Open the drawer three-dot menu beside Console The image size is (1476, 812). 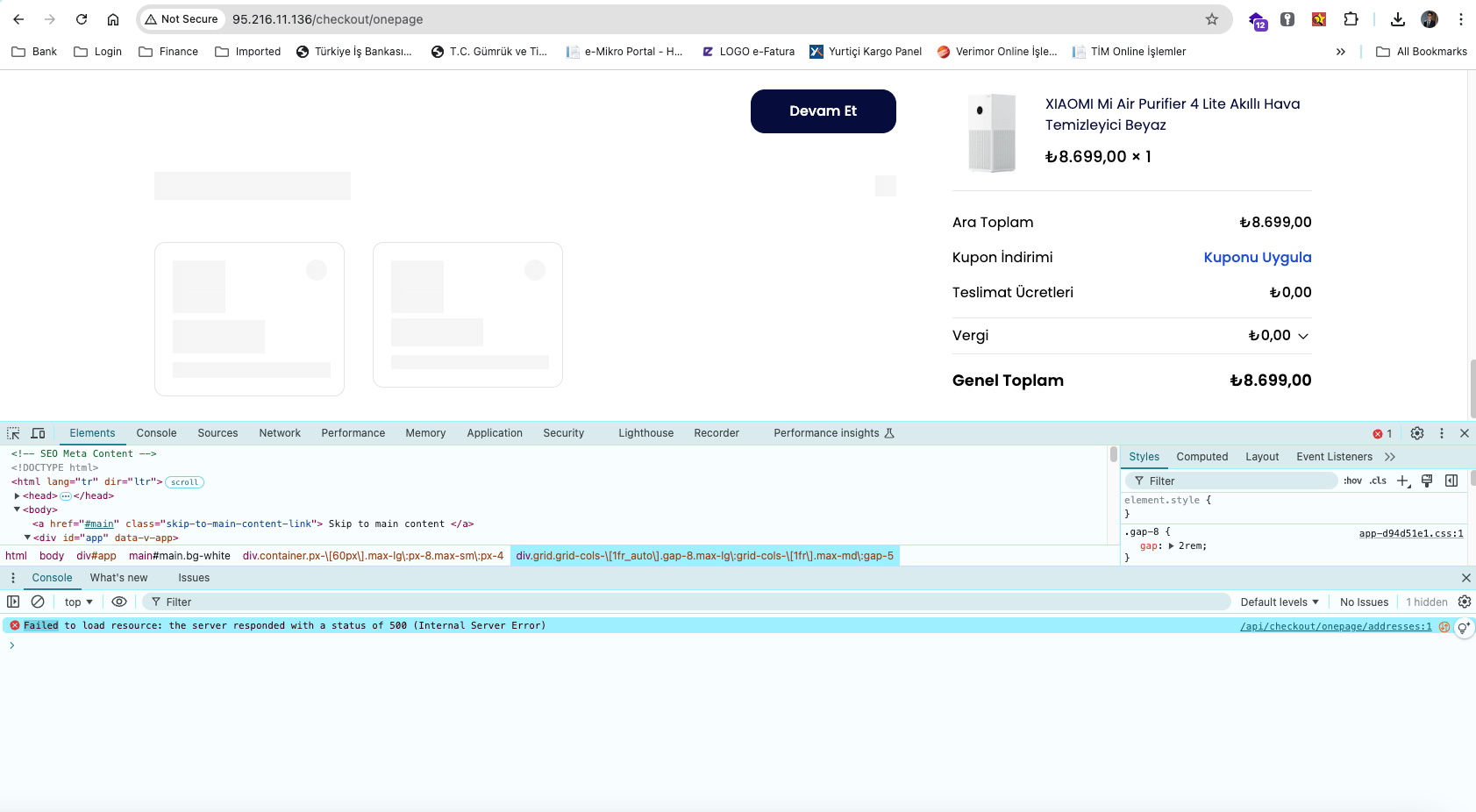[x=13, y=578]
